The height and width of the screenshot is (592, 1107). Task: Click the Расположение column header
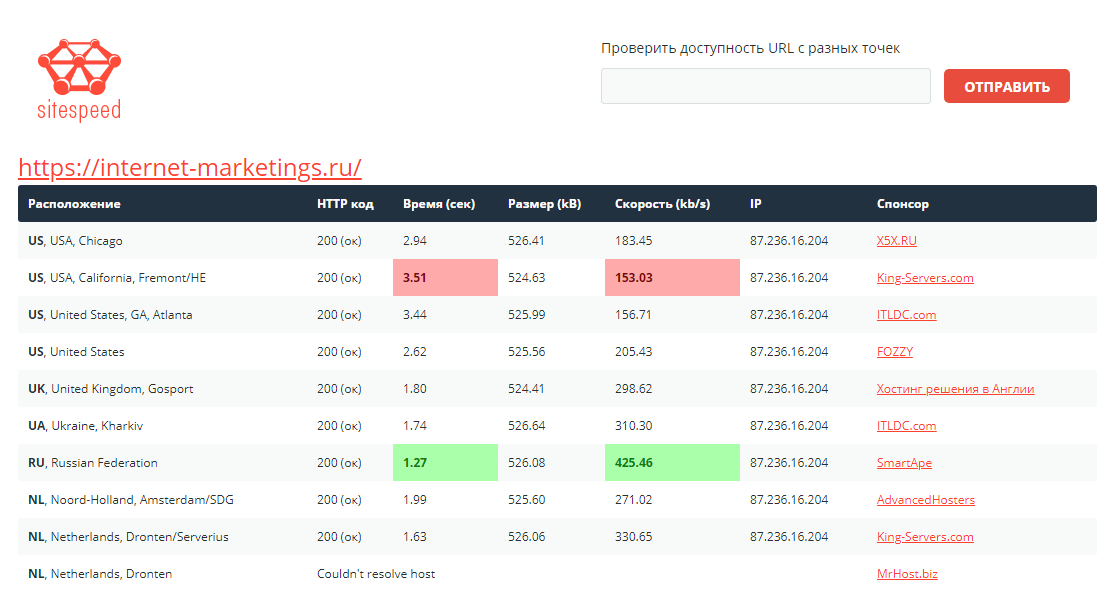pyautogui.click(x=74, y=204)
